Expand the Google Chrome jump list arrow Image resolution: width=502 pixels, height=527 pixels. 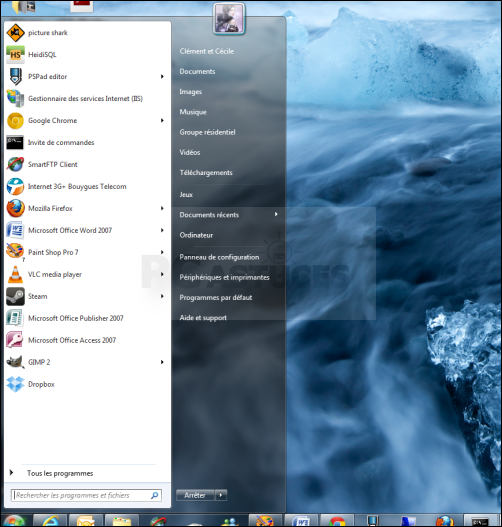pos(162,120)
